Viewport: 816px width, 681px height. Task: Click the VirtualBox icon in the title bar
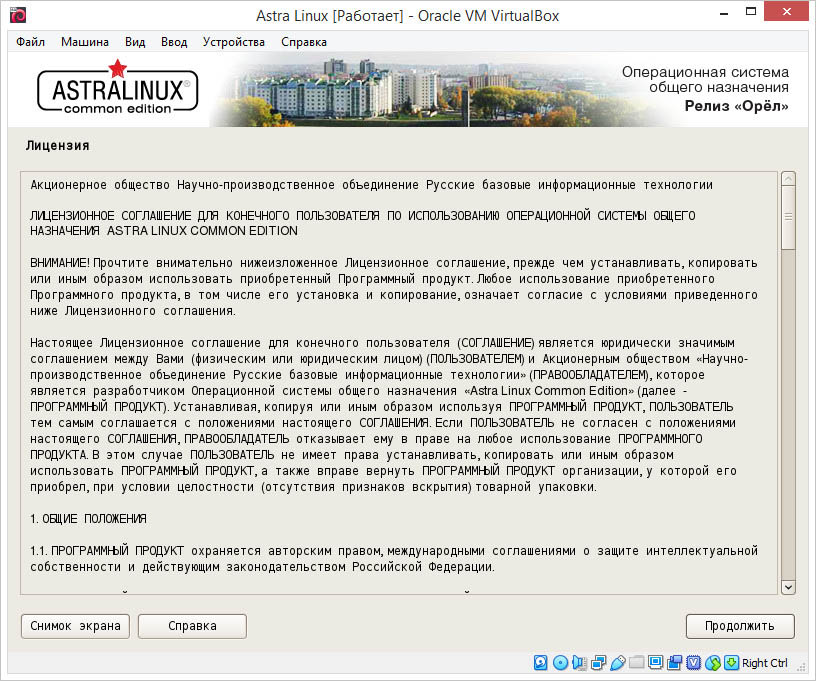tap(18, 15)
